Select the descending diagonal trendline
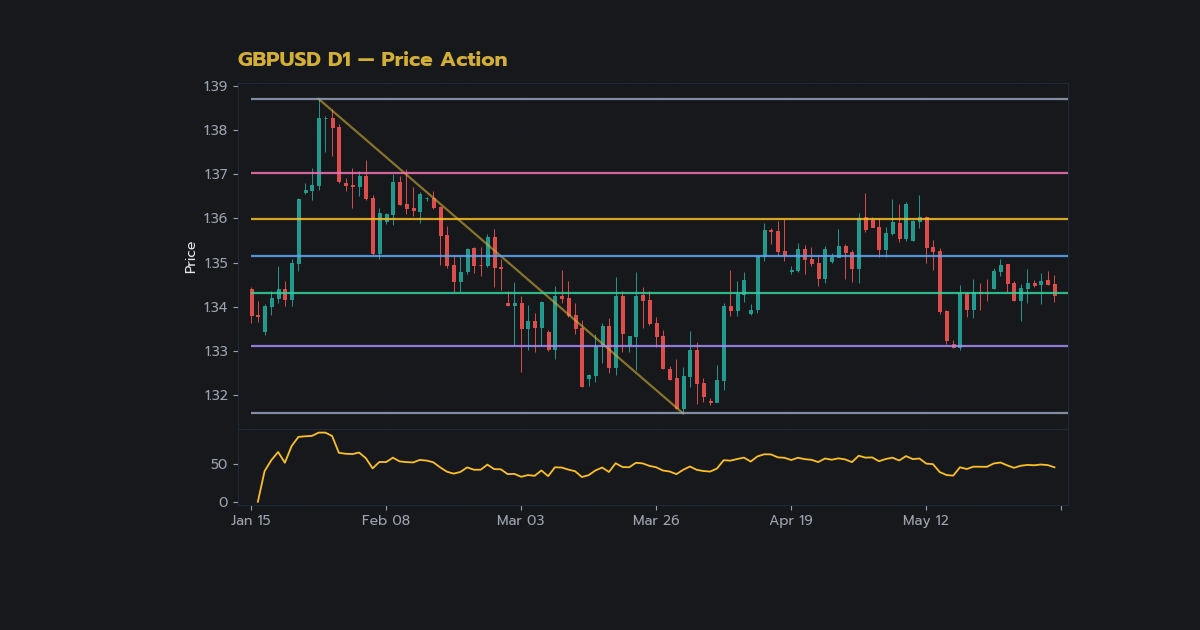The image size is (1200, 630). point(500,256)
